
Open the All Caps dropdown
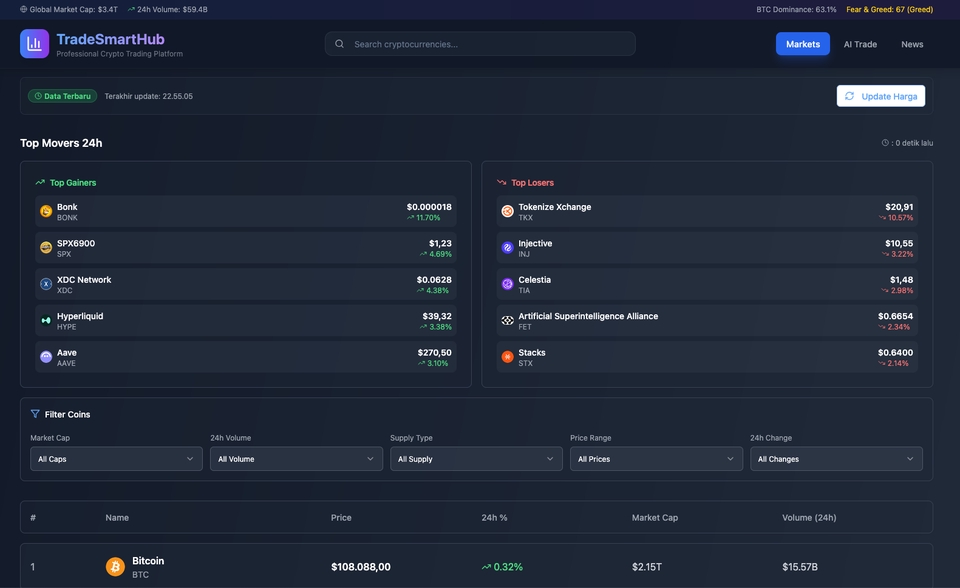coord(115,458)
